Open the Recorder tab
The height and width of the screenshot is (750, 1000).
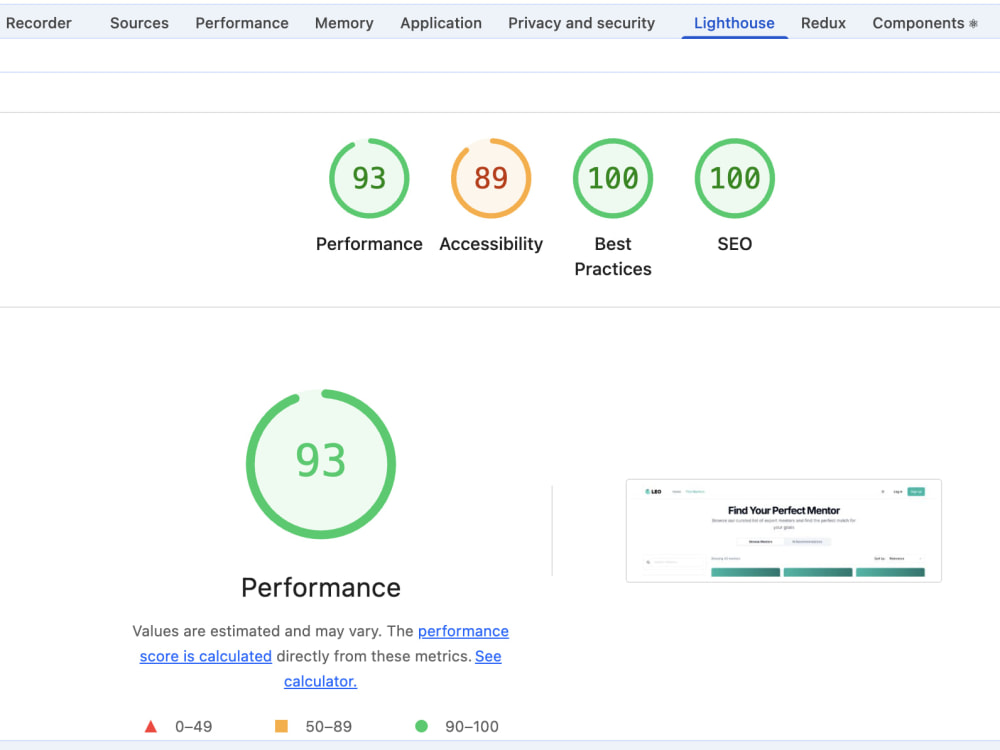click(38, 23)
